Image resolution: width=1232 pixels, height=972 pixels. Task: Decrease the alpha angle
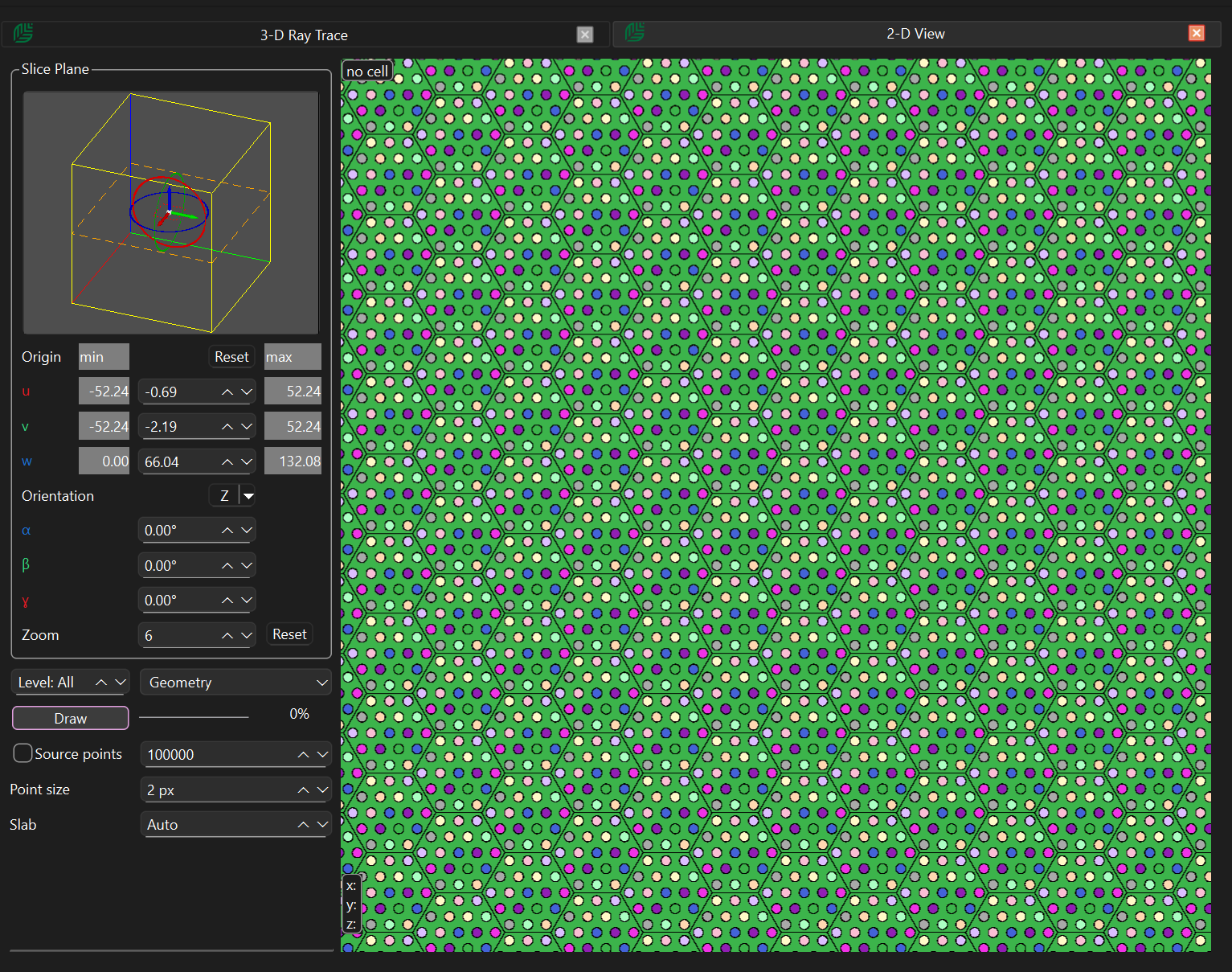[247, 531]
